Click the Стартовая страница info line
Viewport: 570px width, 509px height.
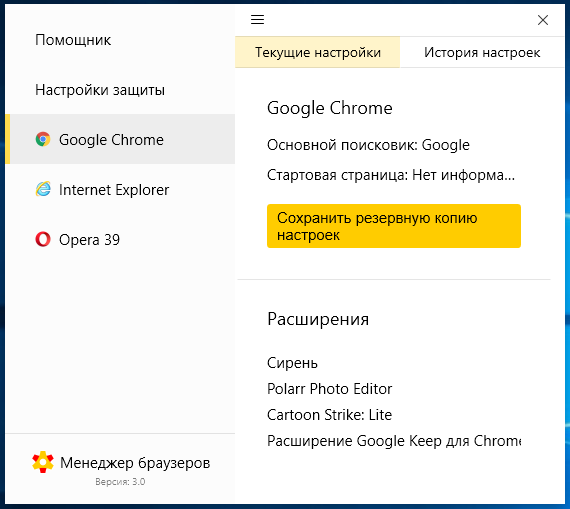(391, 175)
